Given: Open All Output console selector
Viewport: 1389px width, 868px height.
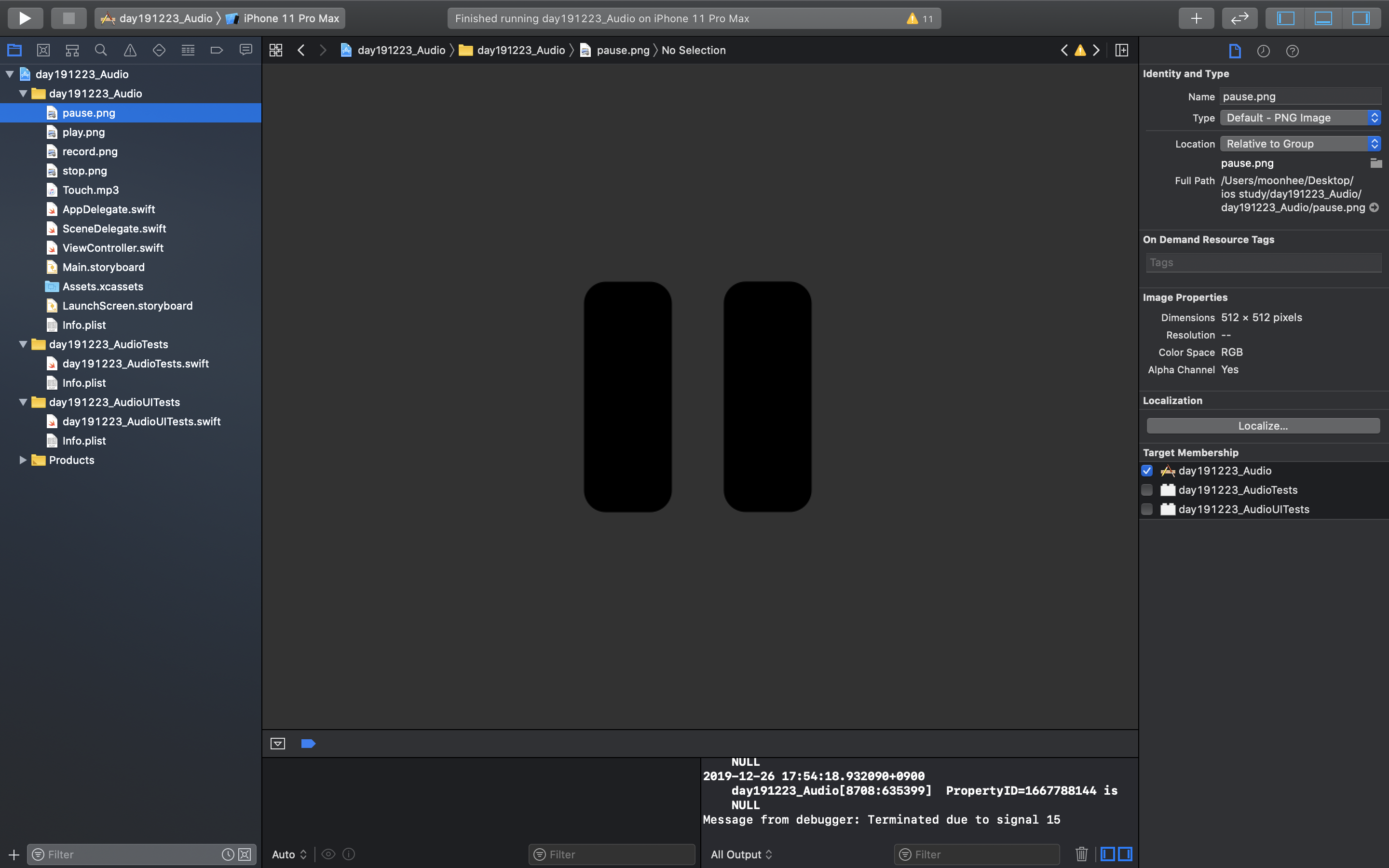Looking at the screenshot, I should coord(741,854).
